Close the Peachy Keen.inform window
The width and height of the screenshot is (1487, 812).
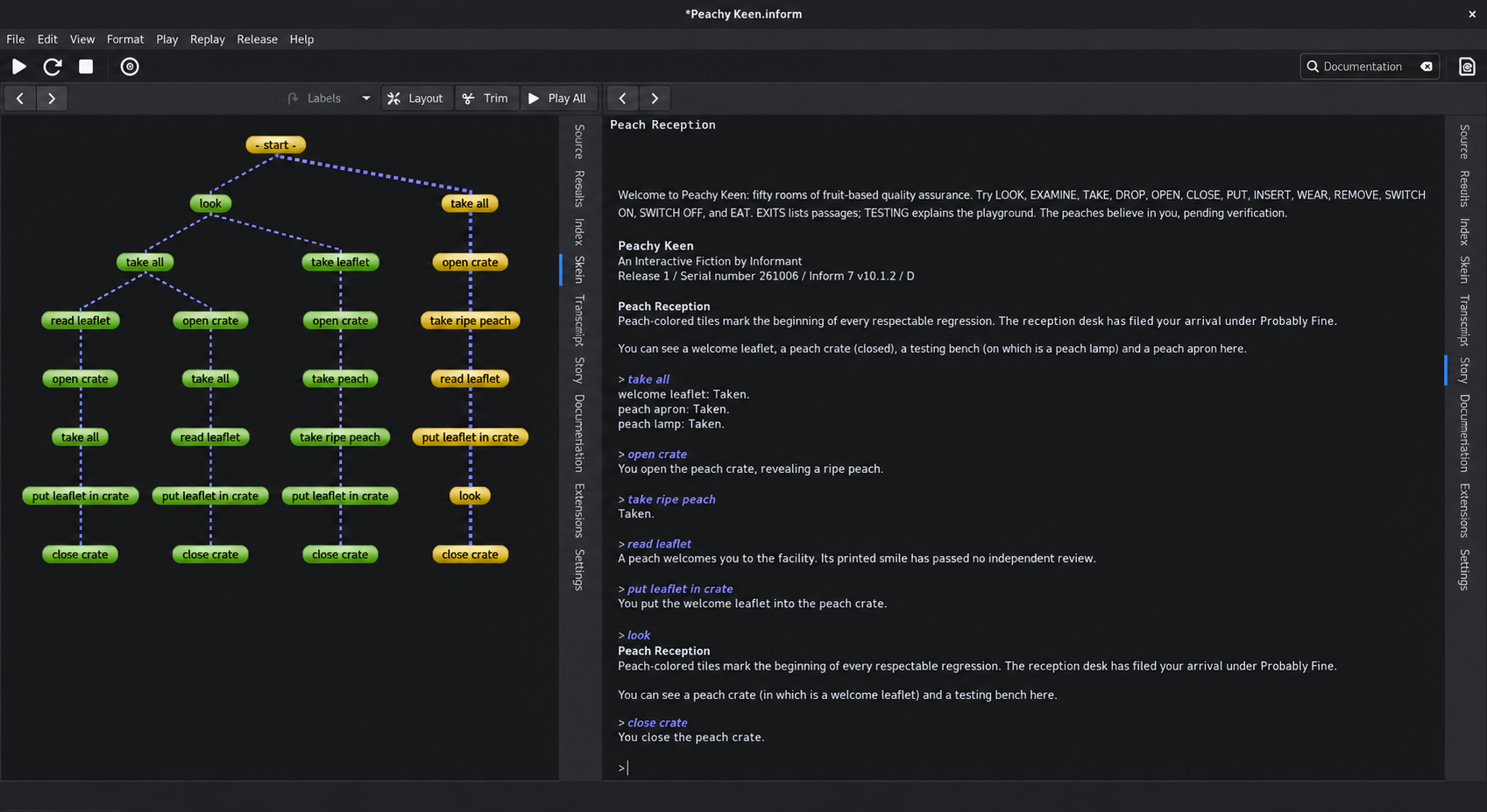coord(1472,14)
